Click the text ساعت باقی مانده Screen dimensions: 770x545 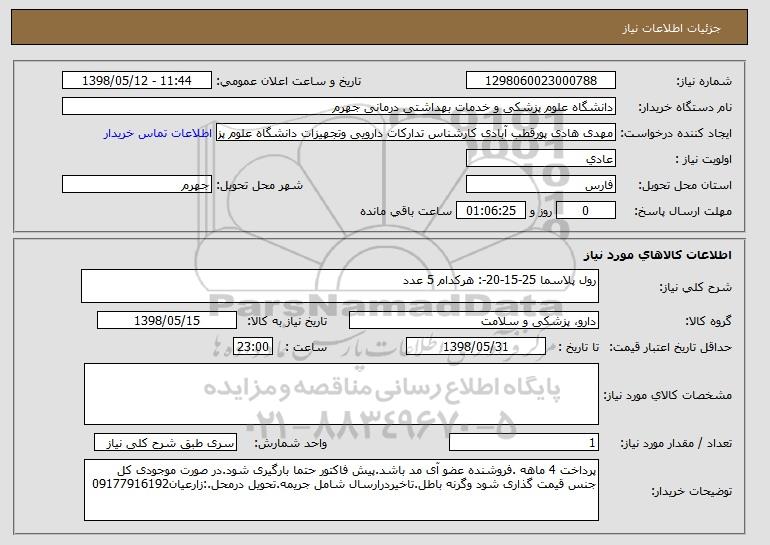pos(406,211)
